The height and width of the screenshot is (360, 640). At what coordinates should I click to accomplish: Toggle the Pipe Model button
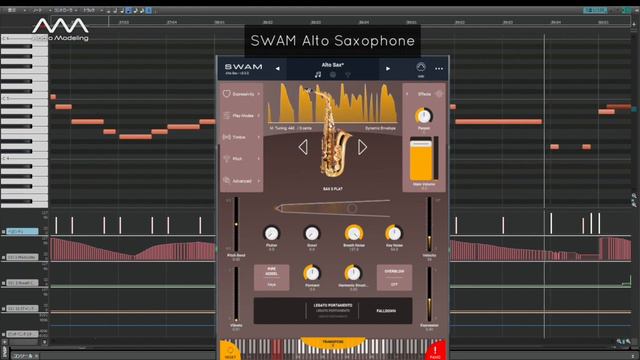click(272, 278)
